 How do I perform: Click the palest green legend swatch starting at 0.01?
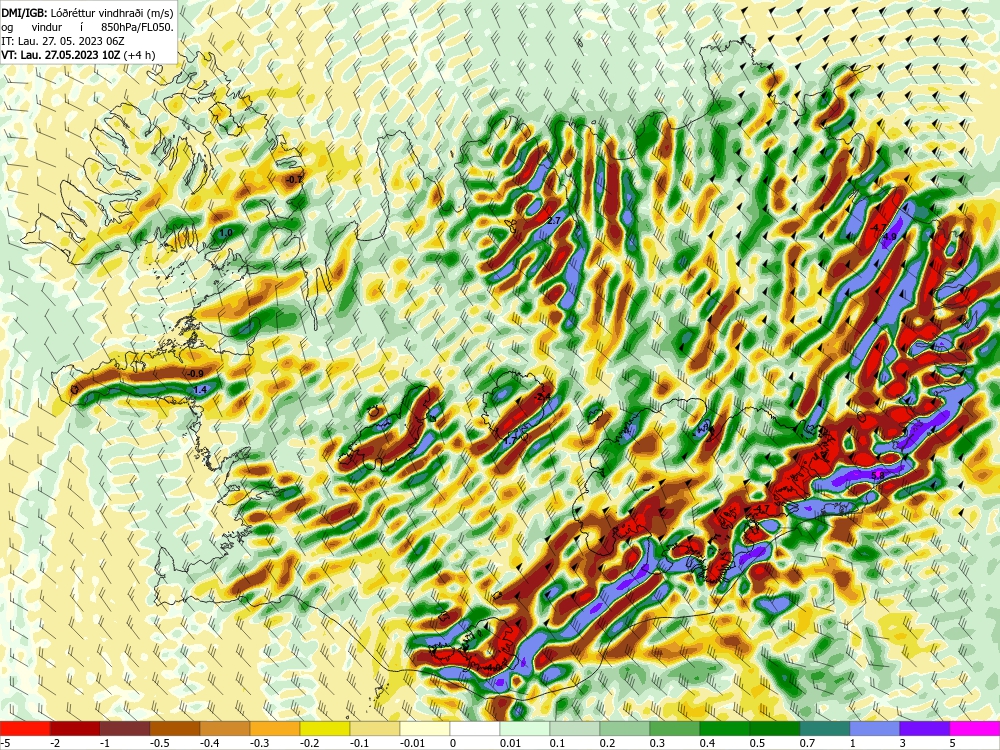point(525,728)
